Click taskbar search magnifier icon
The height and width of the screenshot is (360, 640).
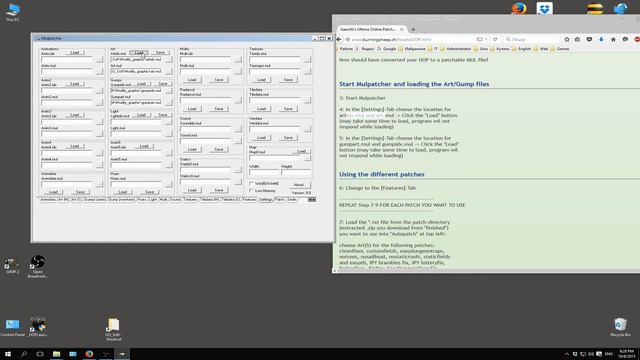pyautogui.click(x=24, y=354)
